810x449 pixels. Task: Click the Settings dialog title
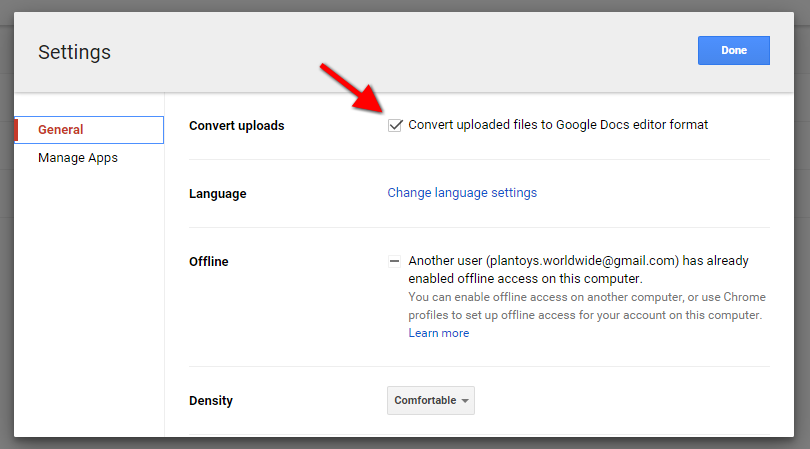coord(74,52)
